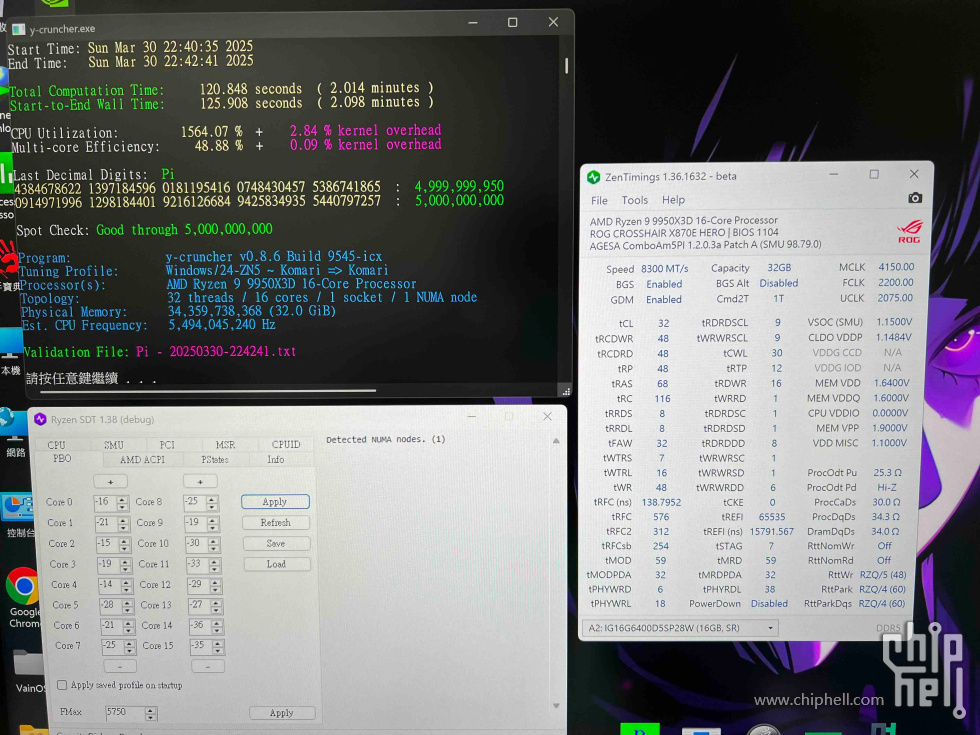Switch to the CPUID tab
The height and width of the screenshot is (735, 980).
coord(286,444)
